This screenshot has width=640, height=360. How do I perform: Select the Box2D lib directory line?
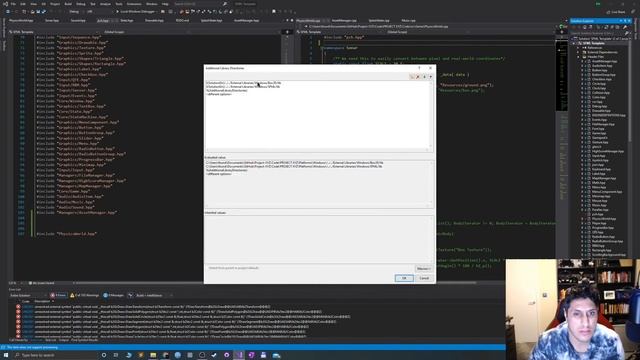pos(243,83)
